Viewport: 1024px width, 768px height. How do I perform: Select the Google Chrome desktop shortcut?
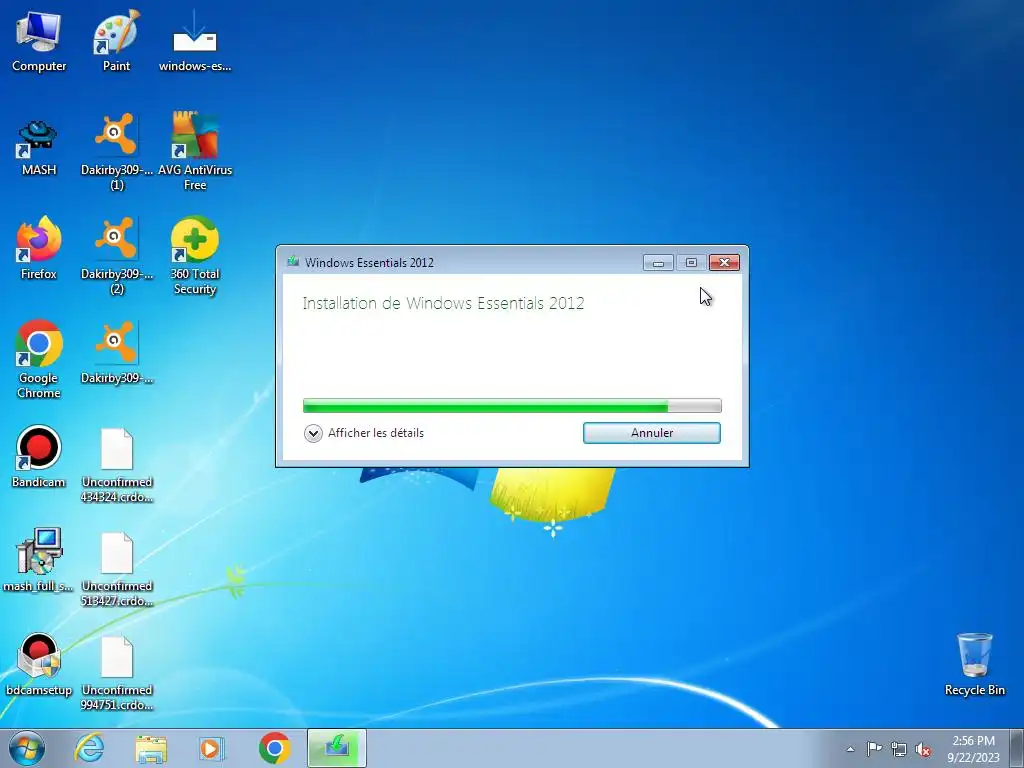pyautogui.click(x=39, y=359)
